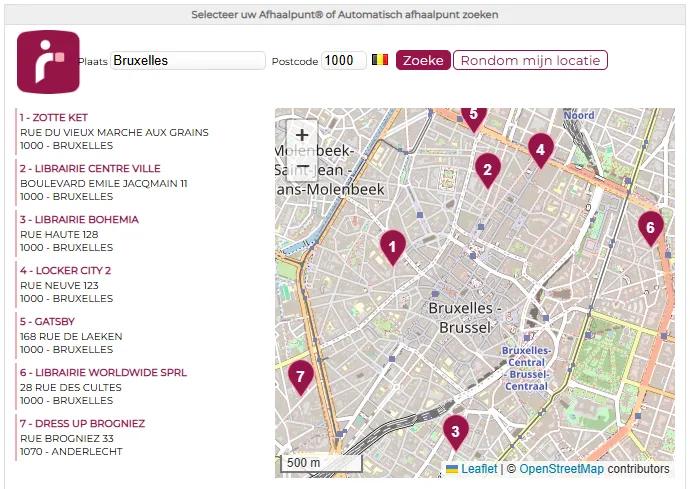Zoom out the map with minus button
692x489 pixels.
coord(302,166)
